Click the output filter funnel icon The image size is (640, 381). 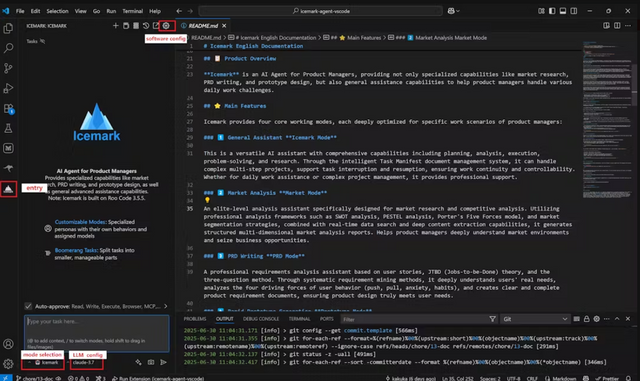point(493,319)
